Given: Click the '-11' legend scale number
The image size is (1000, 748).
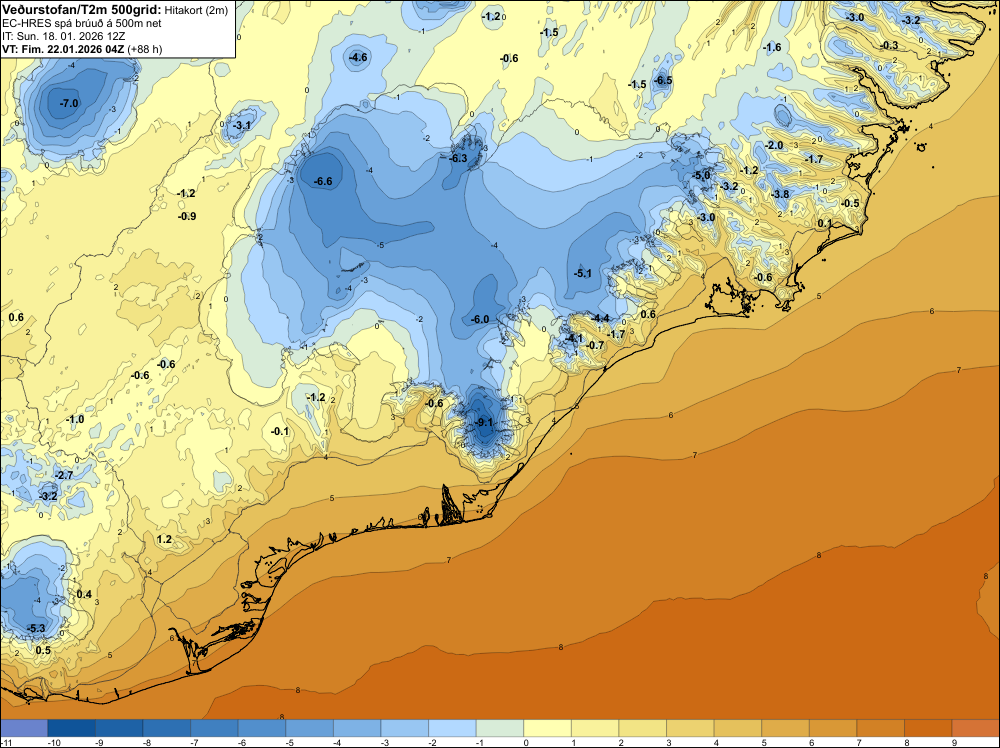Looking at the screenshot, I should 6,742.
